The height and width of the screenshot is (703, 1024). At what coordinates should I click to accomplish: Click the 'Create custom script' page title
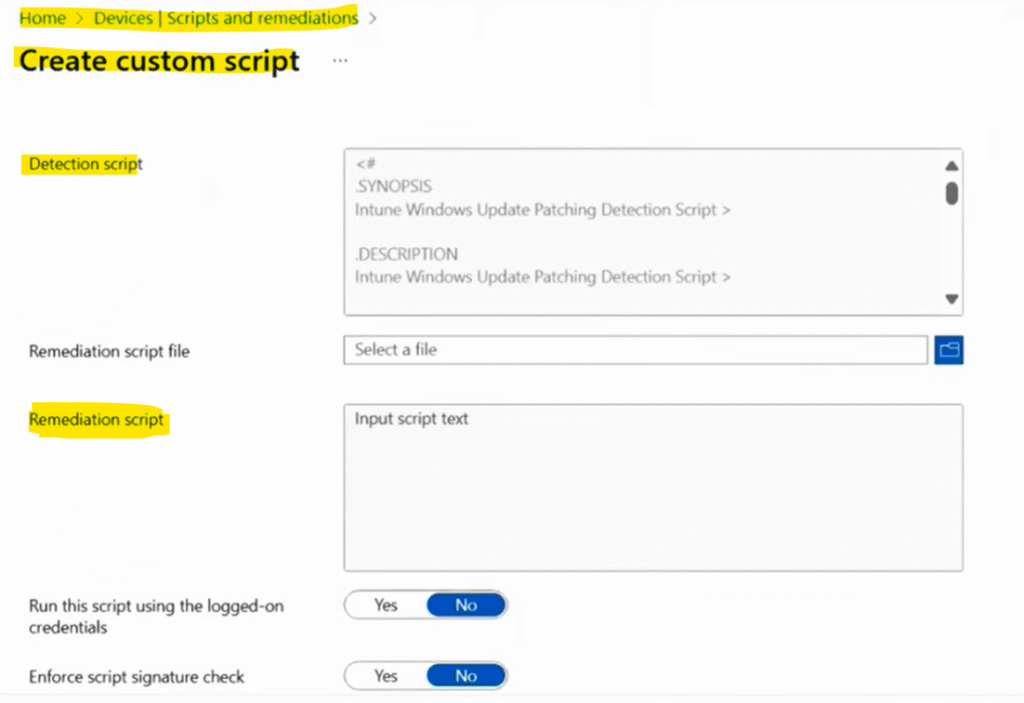[x=159, y=61]
